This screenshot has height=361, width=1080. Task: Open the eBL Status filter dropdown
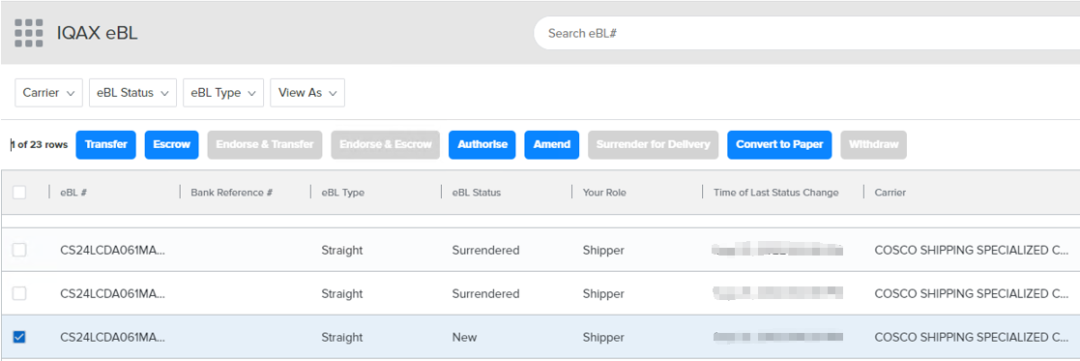click(133, 93)
